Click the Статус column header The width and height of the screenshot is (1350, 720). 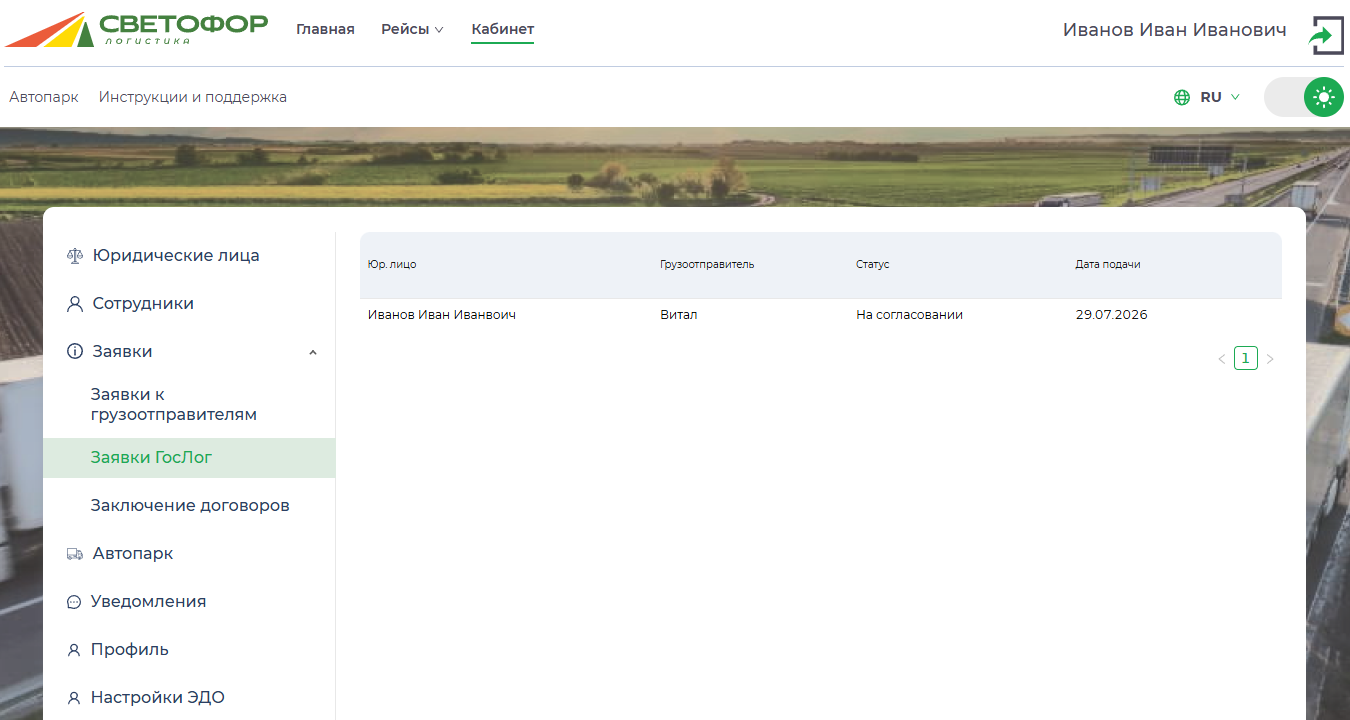coord(872,264)
